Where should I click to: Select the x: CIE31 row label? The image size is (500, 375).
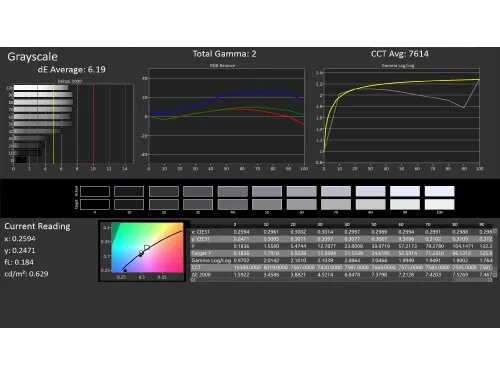coord(201,232)
